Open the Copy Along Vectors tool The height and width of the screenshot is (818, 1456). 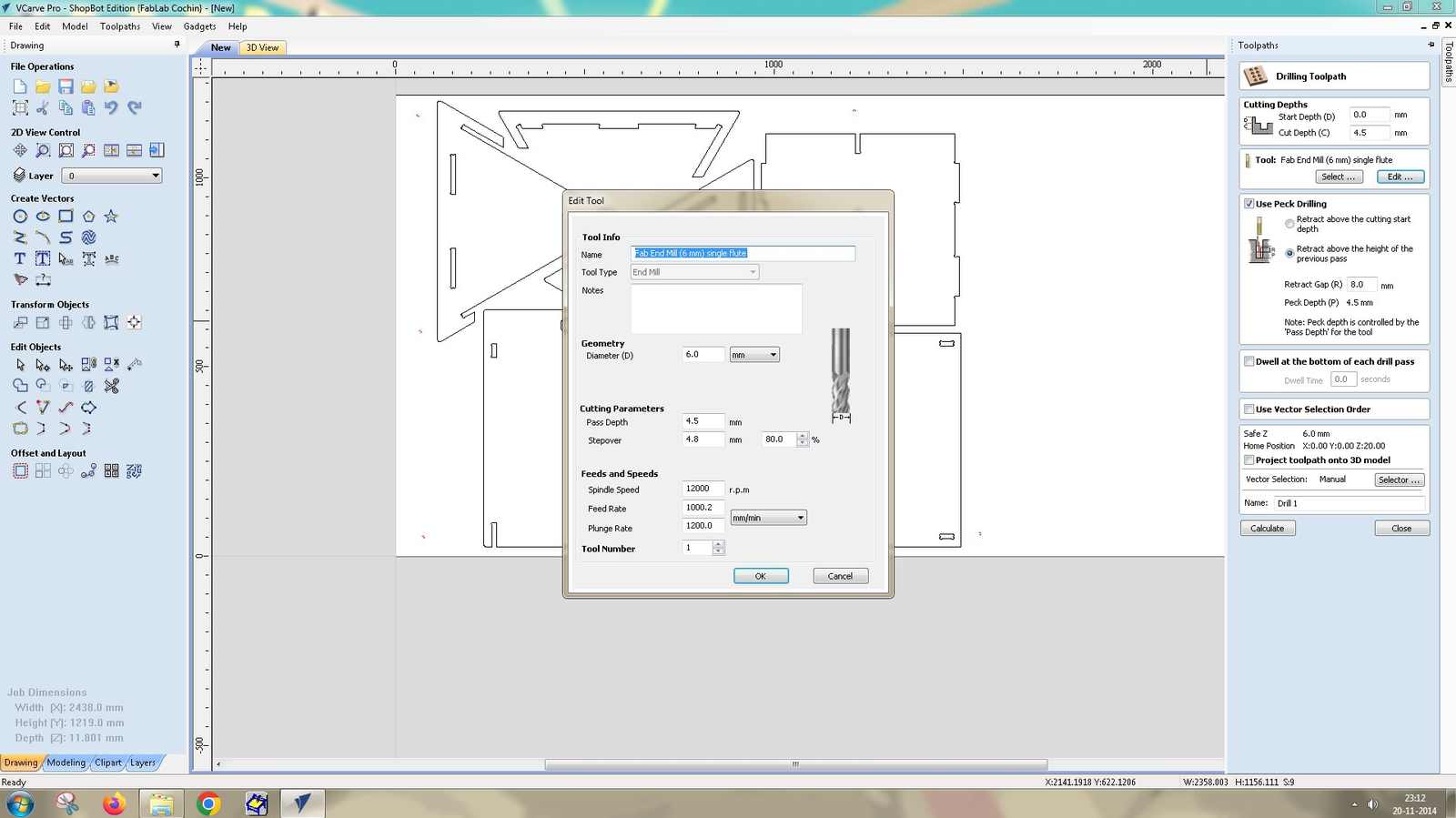[x=88, y=471]
